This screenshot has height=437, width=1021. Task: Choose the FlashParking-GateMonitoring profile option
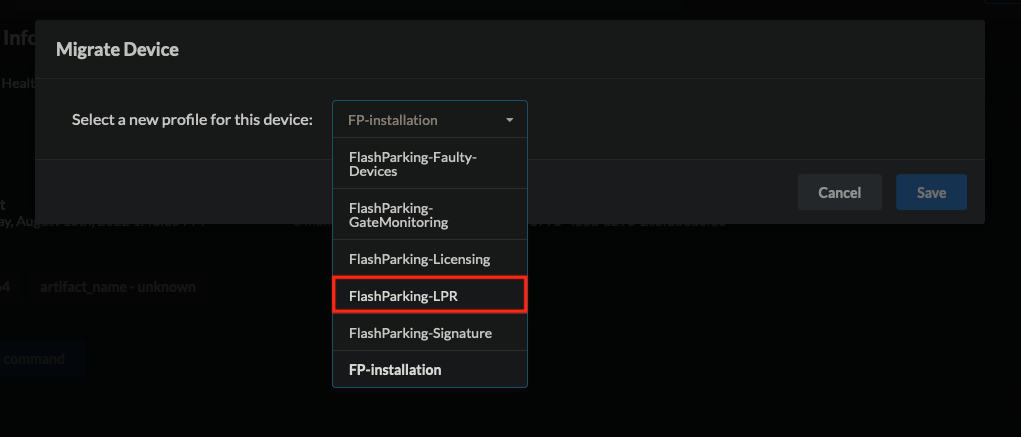(430, 215)
